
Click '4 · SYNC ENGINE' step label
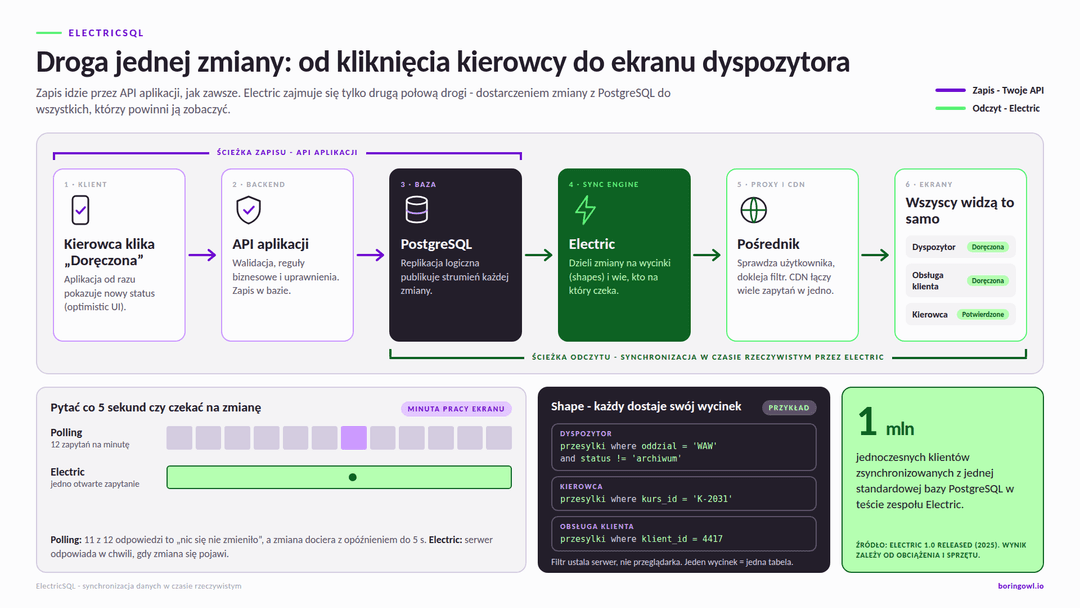pyautogui.click(x=603, y=185)
